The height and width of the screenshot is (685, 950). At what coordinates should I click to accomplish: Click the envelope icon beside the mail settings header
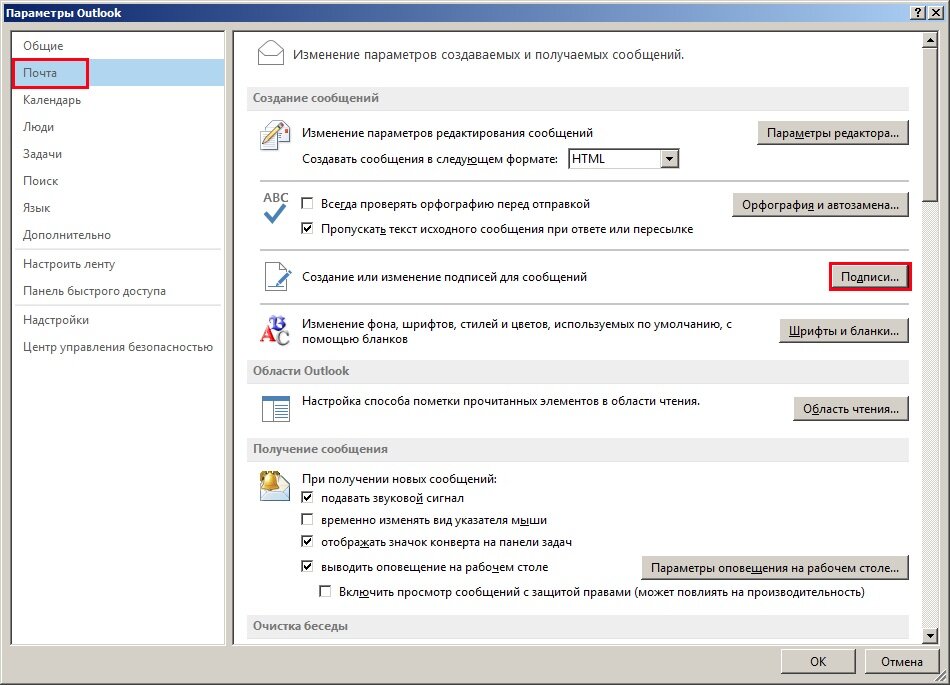270,53
